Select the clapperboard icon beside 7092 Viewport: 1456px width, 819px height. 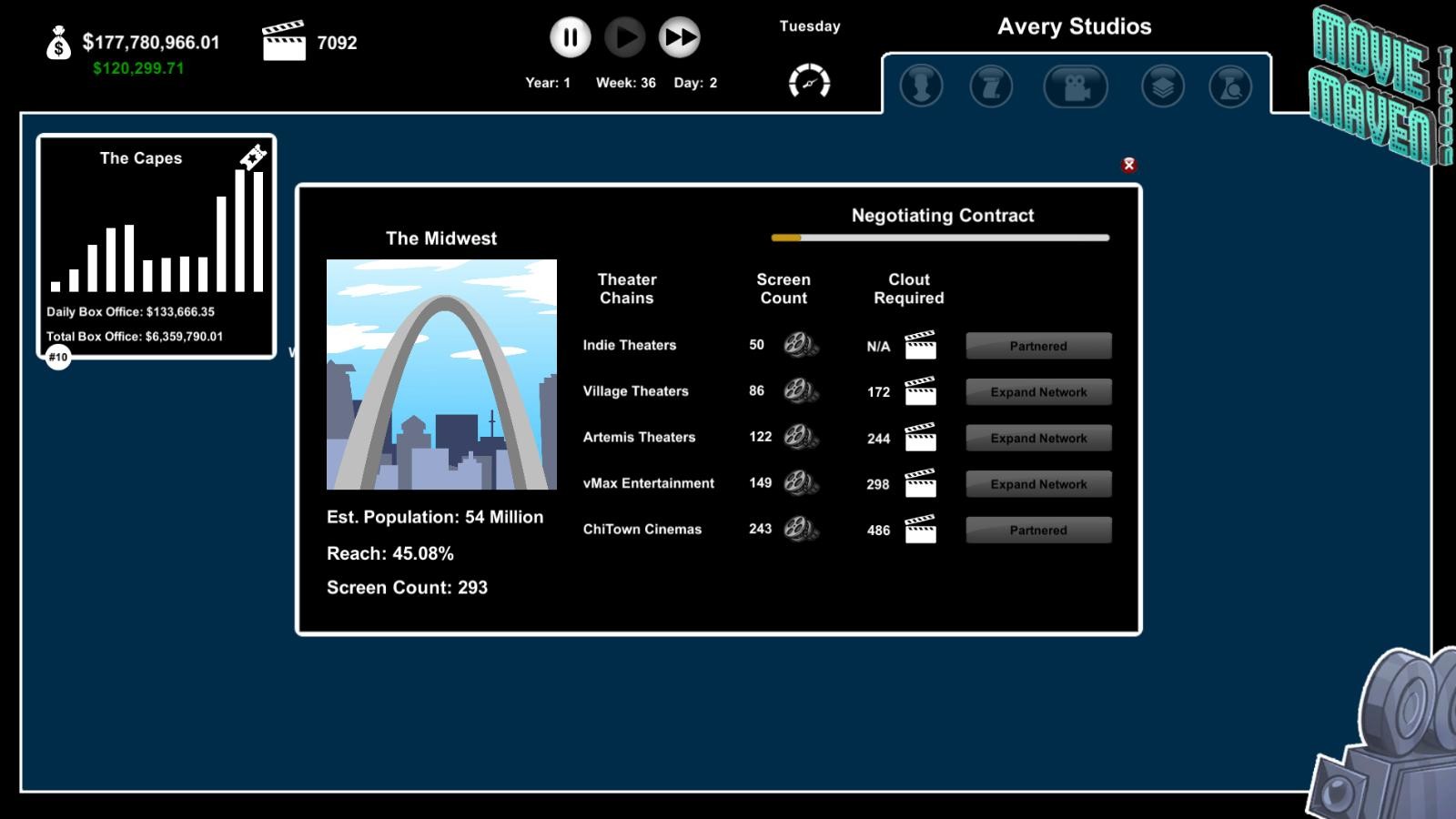click(285, 40)
